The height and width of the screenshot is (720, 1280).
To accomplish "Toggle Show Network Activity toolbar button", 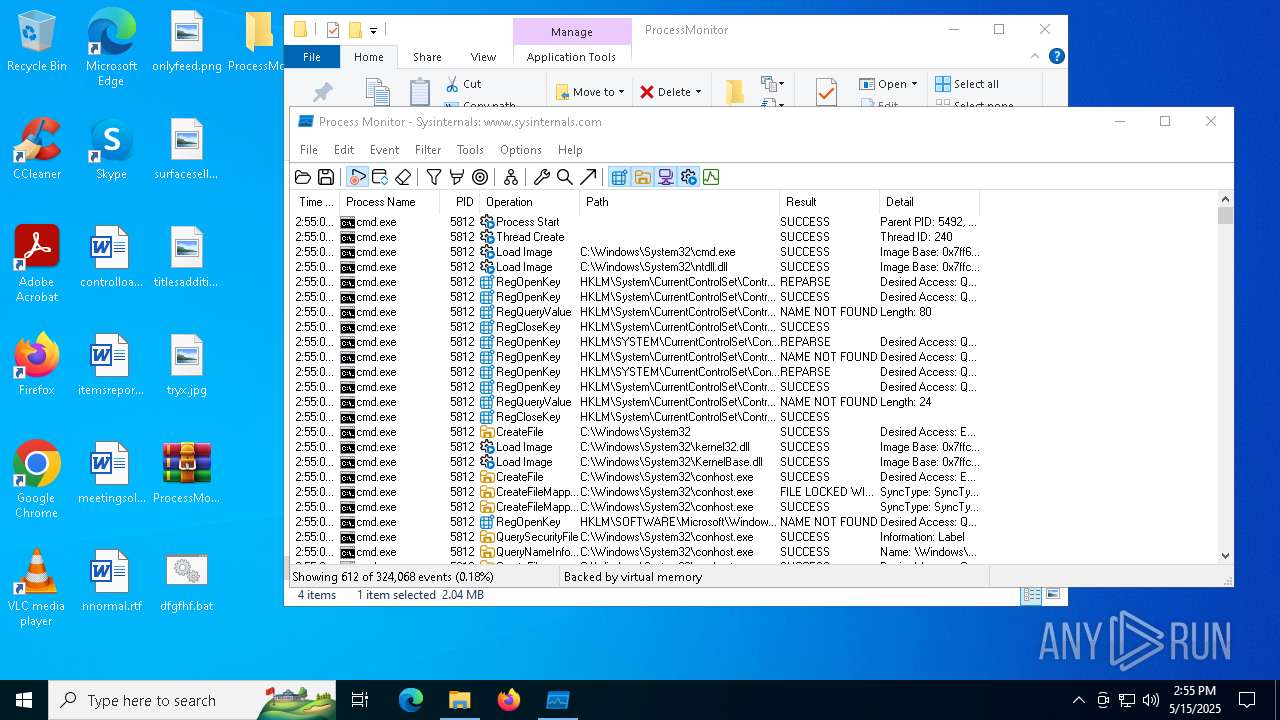I will [x=665, y=177].
